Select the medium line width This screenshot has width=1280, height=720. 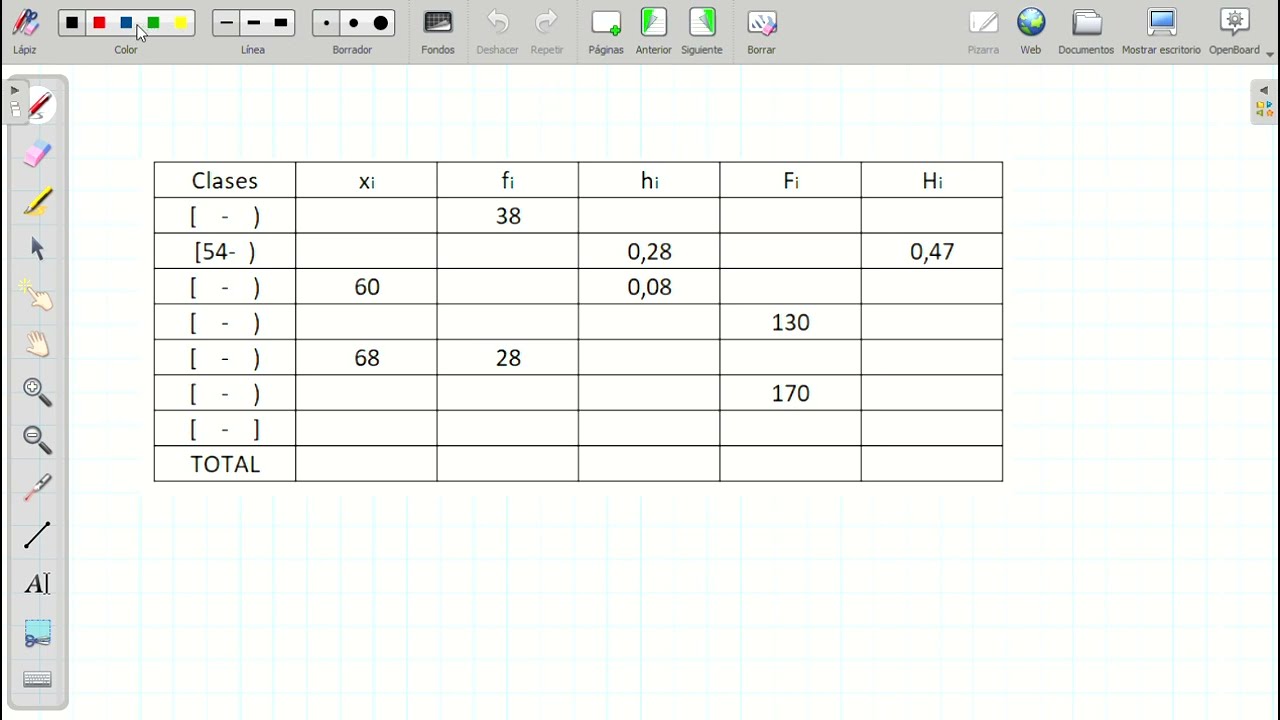[x=254, y=23]
